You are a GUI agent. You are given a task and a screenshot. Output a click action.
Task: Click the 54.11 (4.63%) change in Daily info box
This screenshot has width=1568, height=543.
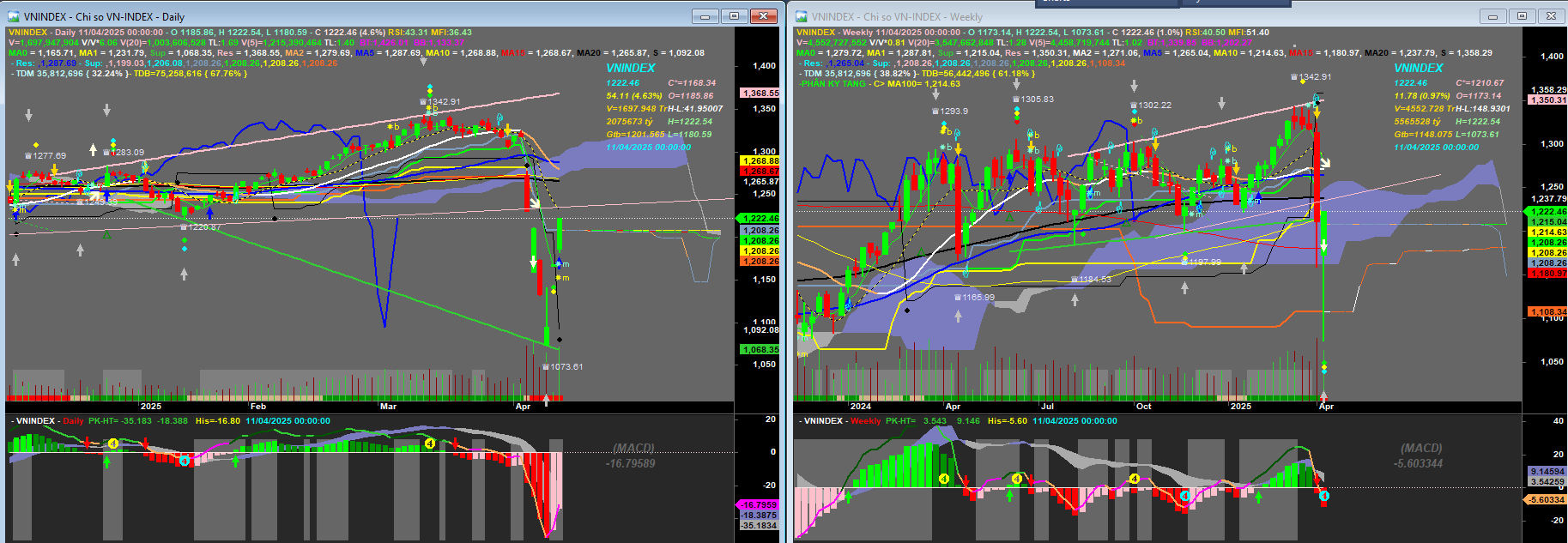point(634,96)
